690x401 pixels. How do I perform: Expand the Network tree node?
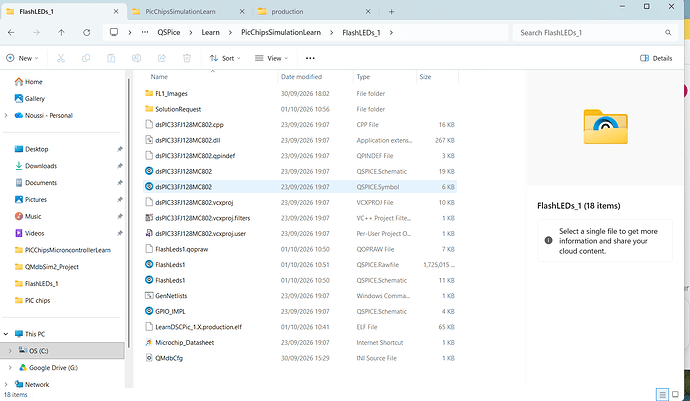(x=6, y=384)
